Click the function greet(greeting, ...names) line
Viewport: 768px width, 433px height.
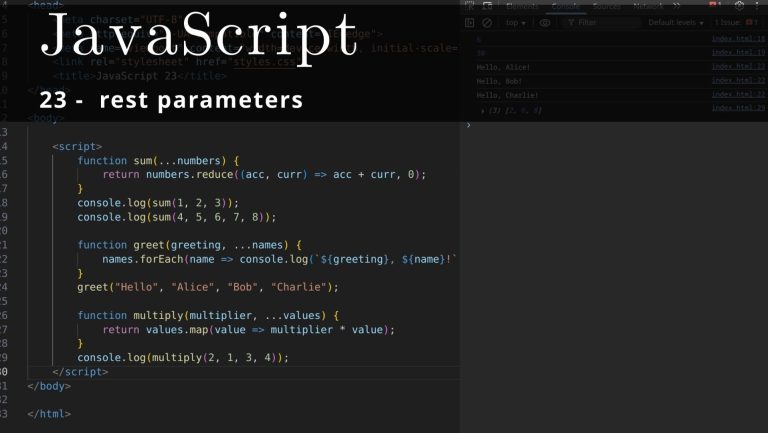[190, 245]
